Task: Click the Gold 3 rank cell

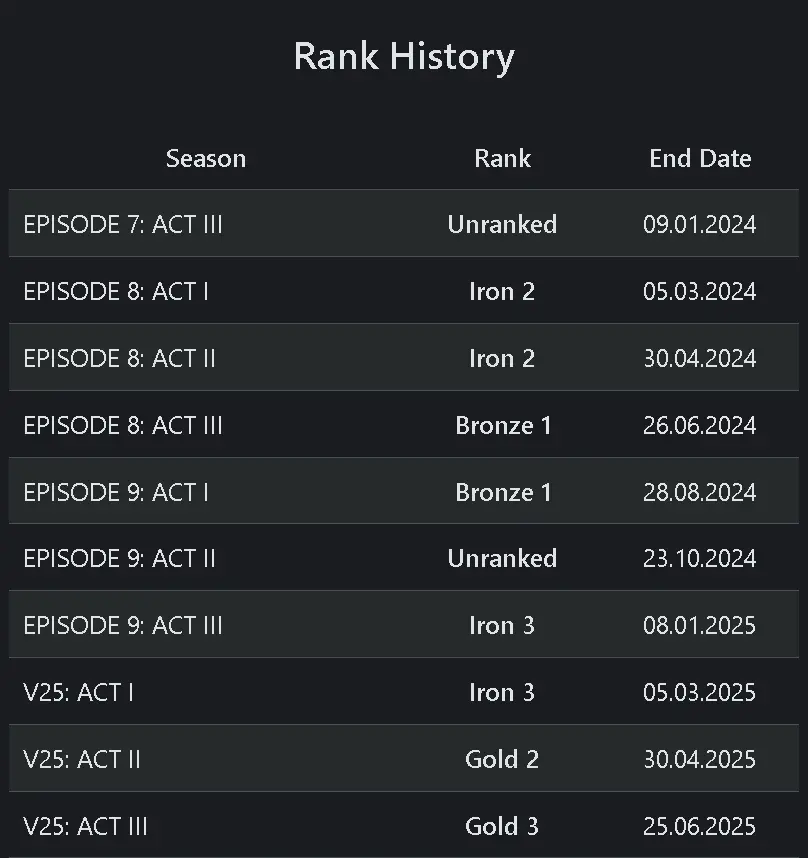Action: point(502,826)
